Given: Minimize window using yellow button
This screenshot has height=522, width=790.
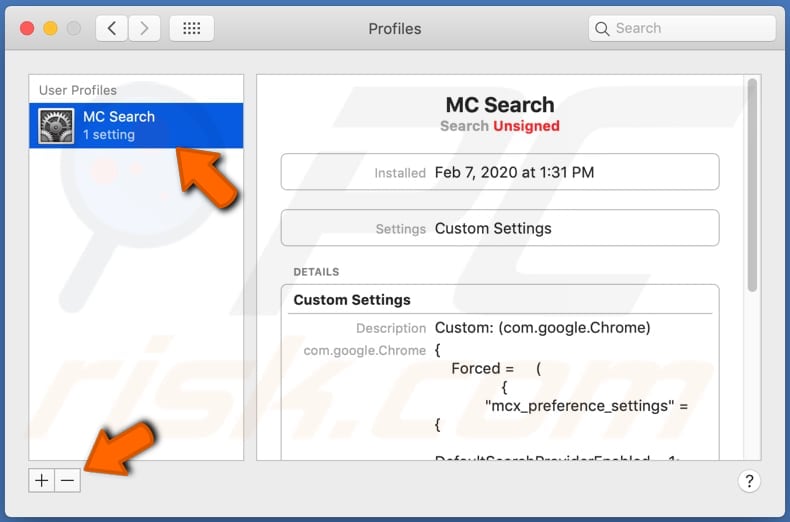Looking at the screenshot, I should [x=50, y=29].
